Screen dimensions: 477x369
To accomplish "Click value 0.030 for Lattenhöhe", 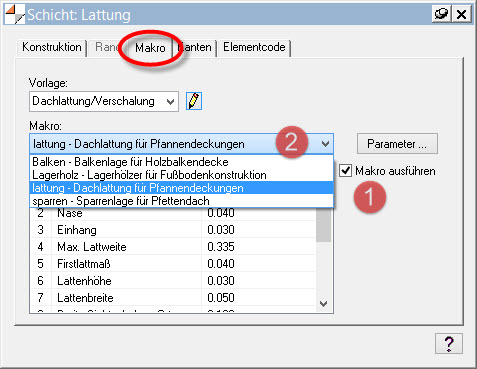I will [x=221, y=281].
